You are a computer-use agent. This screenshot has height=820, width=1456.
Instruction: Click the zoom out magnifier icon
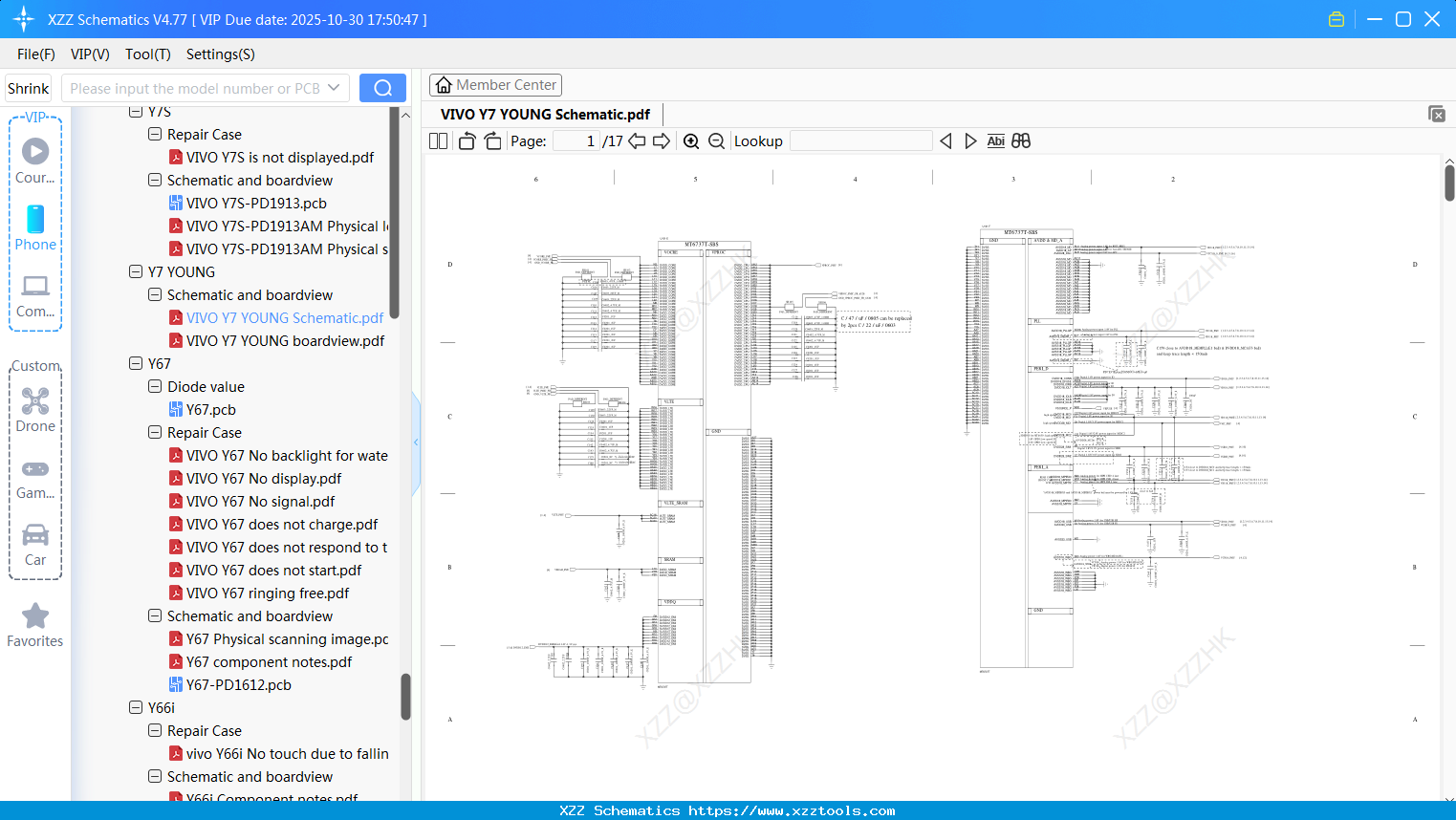point(717,141)
